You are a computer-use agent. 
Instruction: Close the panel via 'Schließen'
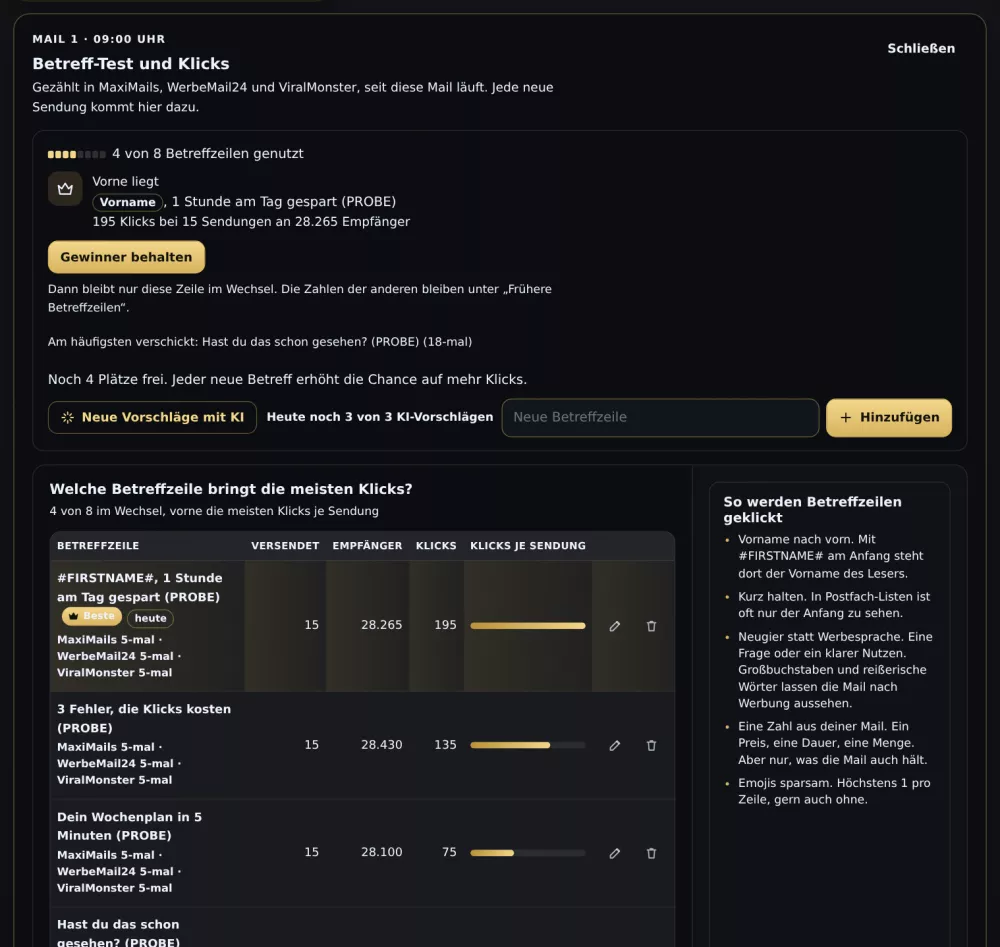921,48
